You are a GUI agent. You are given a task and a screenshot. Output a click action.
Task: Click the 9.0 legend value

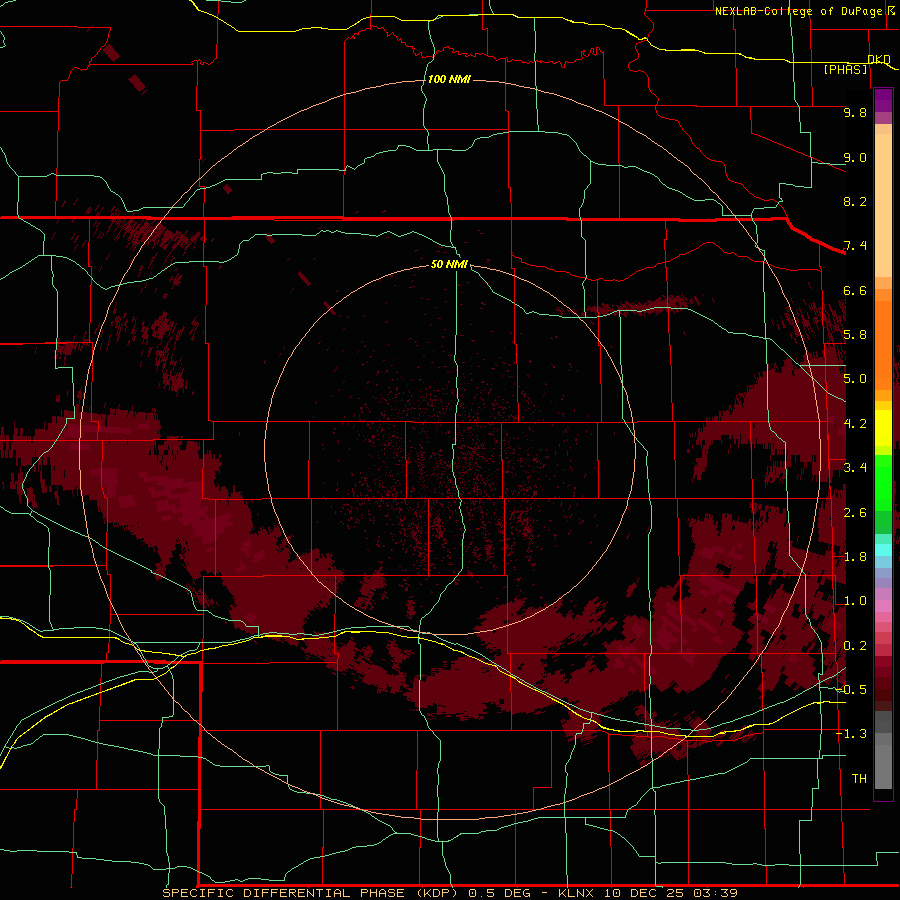click(x=855, y=157)
